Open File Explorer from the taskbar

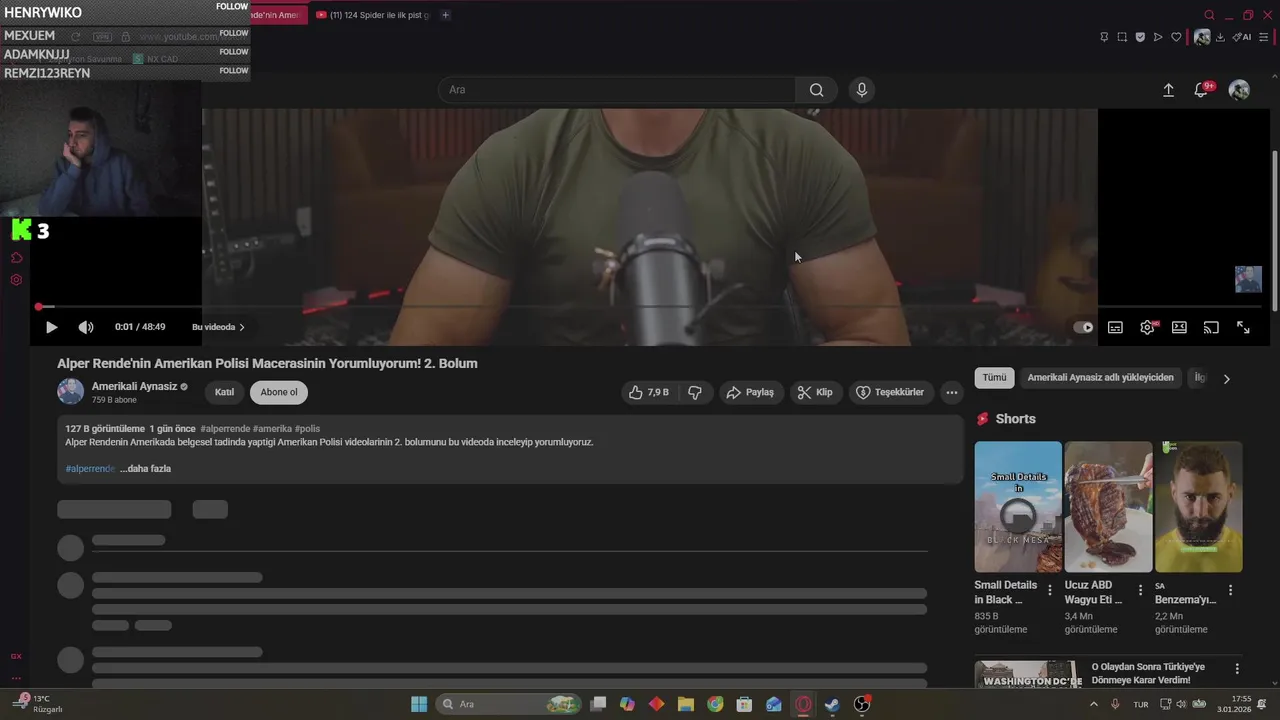coord(686,704)
